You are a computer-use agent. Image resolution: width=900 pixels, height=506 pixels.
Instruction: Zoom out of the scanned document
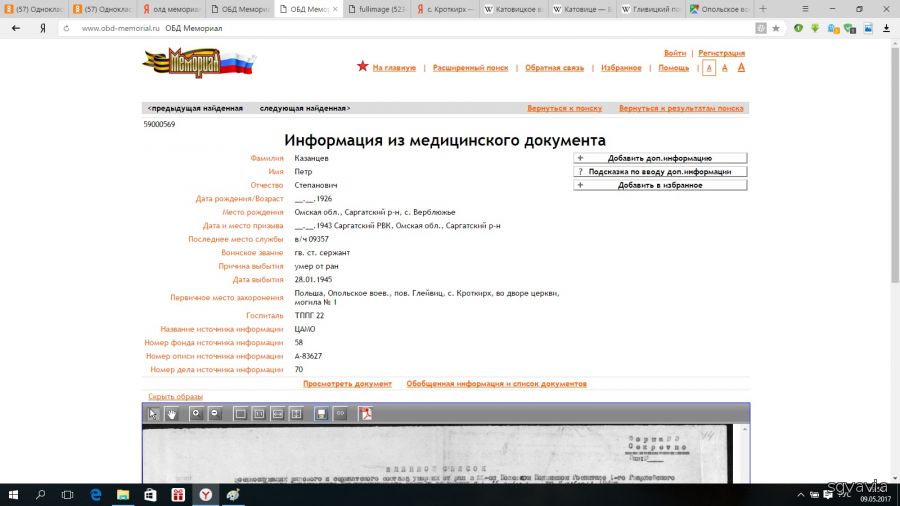214,413
